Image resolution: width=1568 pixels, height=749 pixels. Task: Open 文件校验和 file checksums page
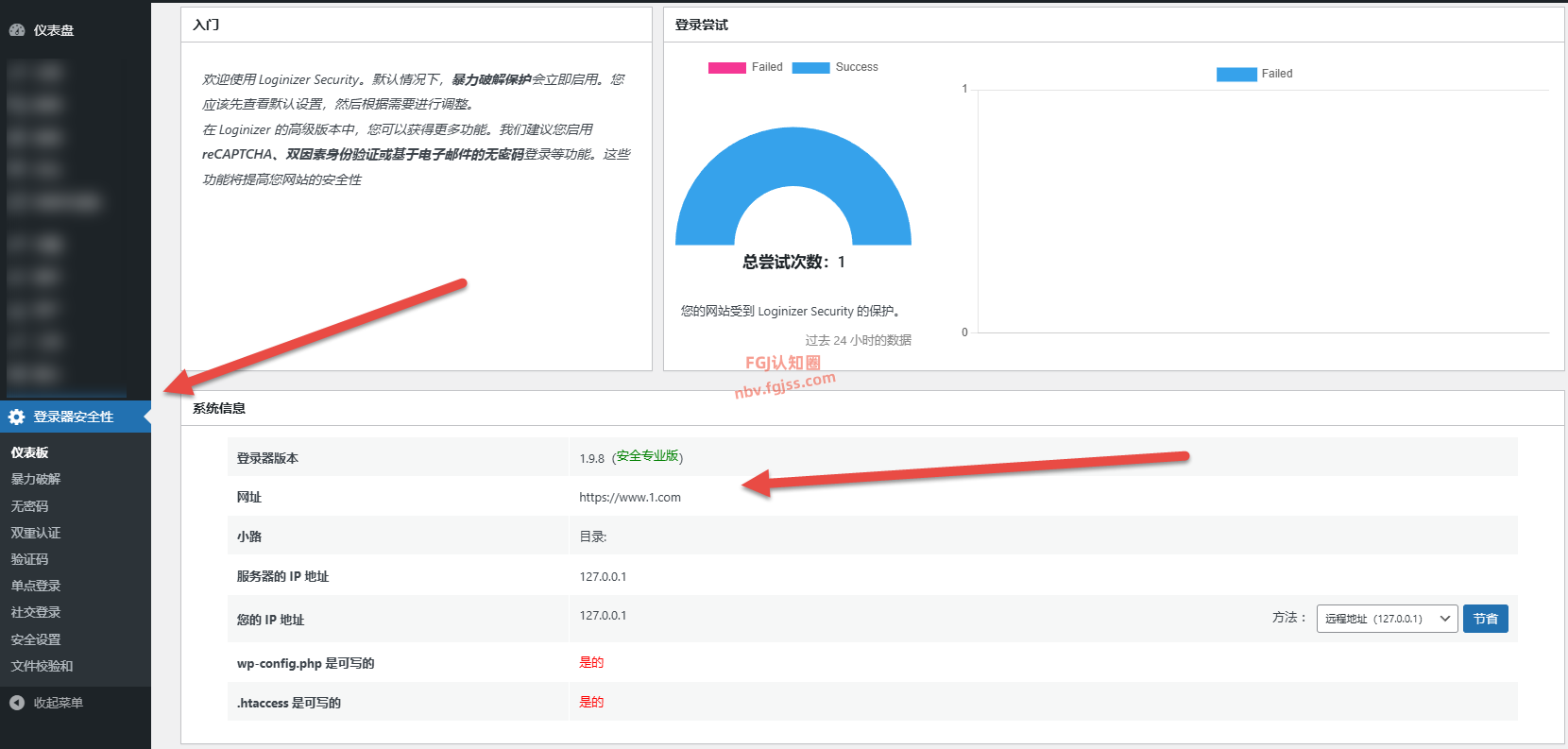tap(42, 666)
